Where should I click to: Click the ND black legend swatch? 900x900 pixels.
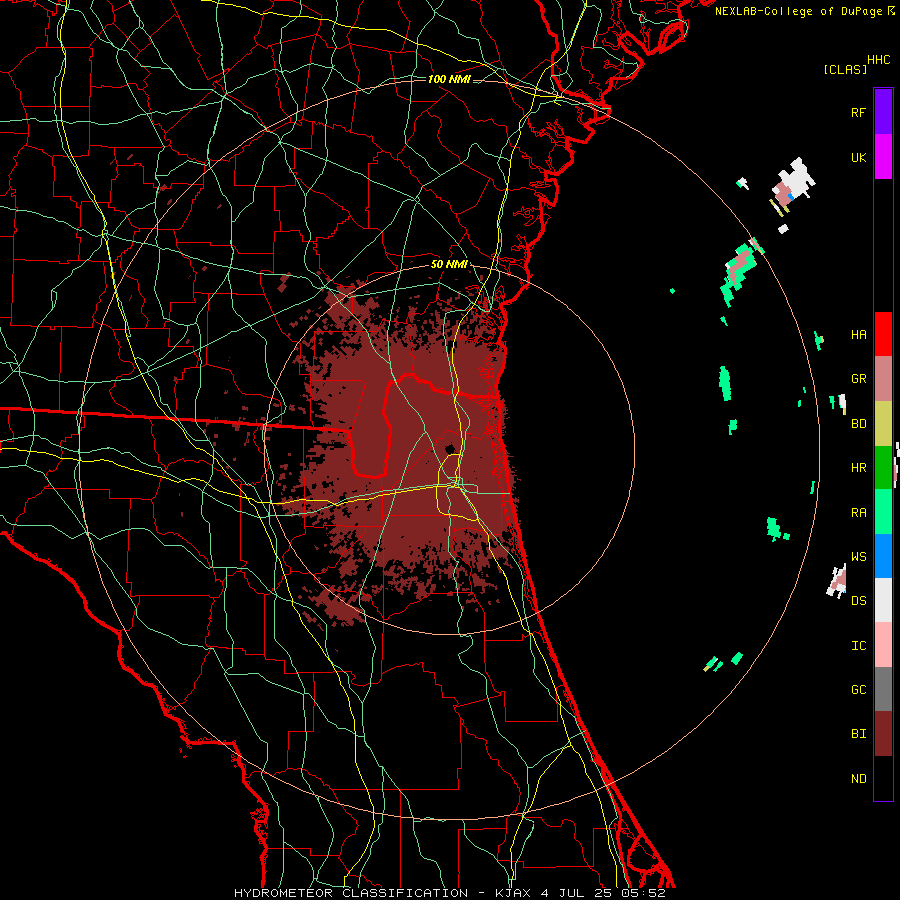[883, 778]
